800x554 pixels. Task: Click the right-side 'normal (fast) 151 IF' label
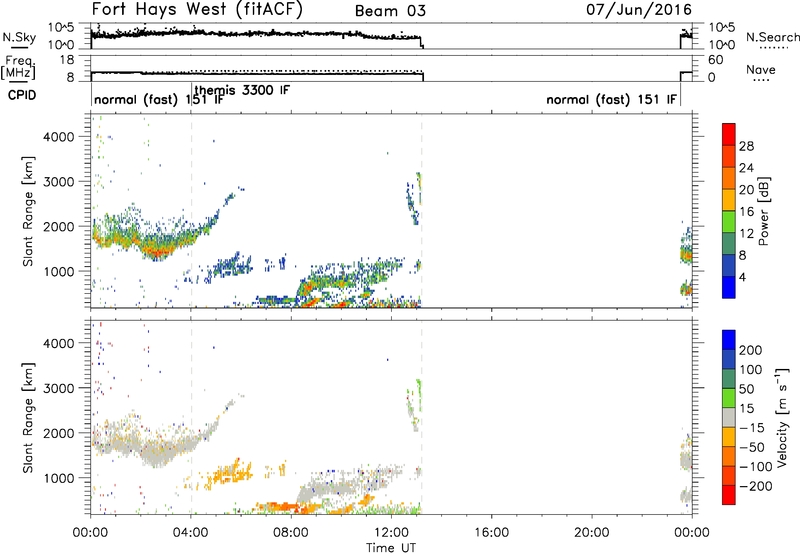pos(612,99)
